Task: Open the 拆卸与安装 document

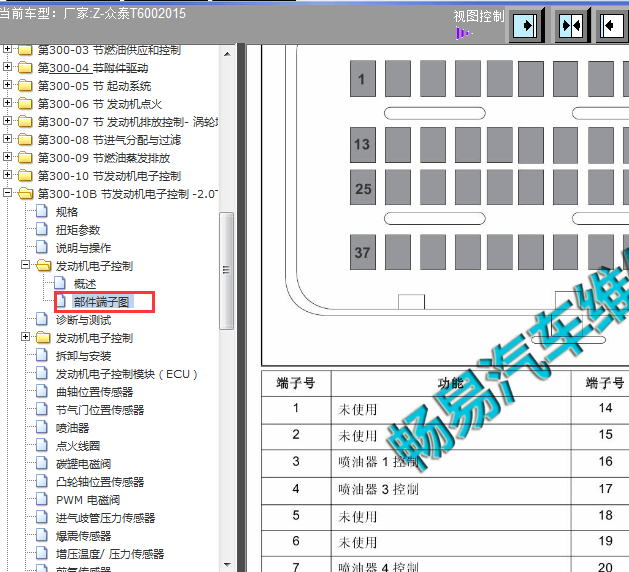Action: pyautogui.click(x=83, y=356)
